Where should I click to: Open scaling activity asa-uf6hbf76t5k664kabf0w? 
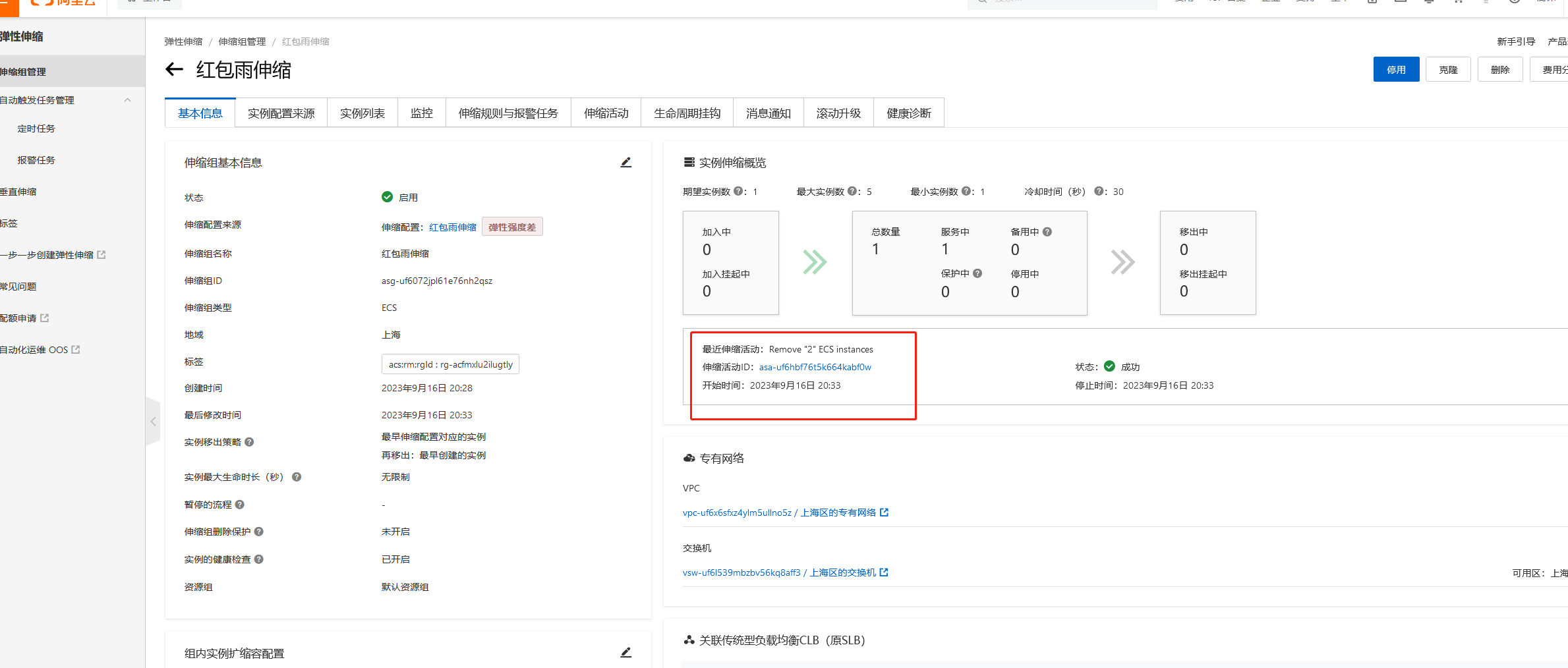pyautogui.click(x=815, y=367)
